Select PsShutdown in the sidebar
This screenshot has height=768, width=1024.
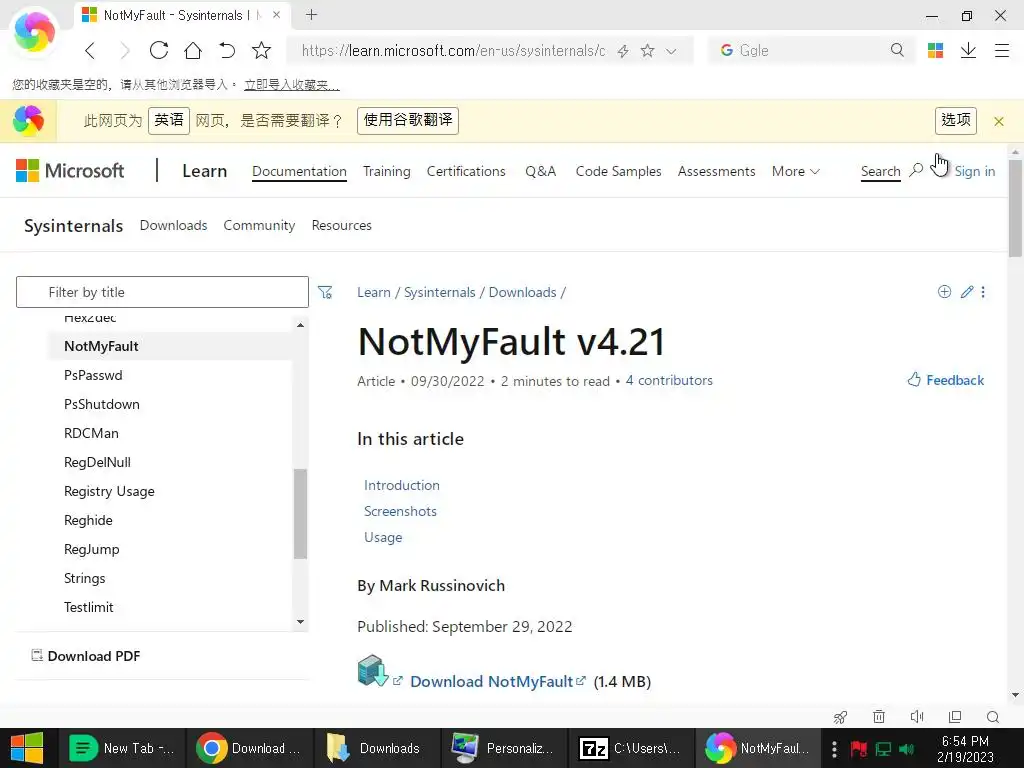[101, 404]
